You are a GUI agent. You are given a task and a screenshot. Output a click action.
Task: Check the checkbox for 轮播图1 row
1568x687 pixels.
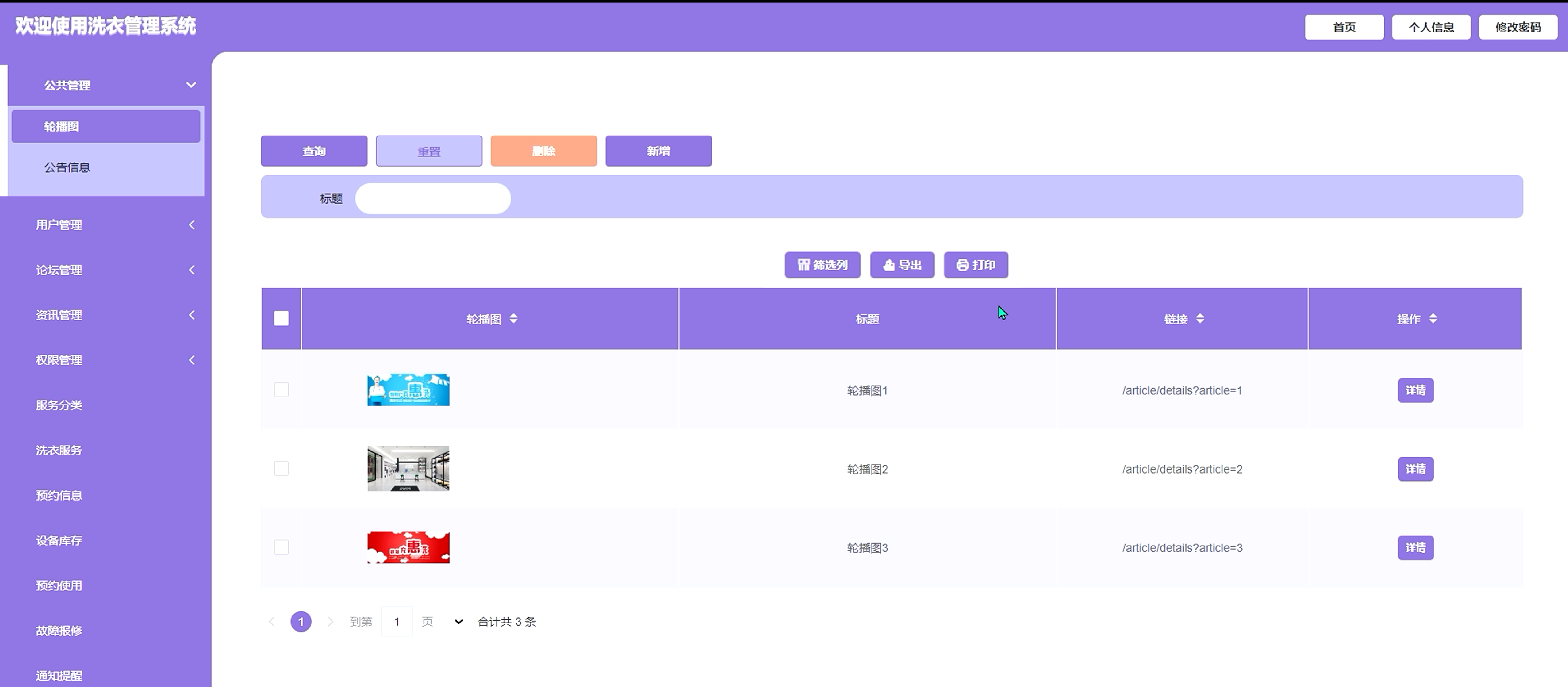pyautogui.click(x=281, y=389)
